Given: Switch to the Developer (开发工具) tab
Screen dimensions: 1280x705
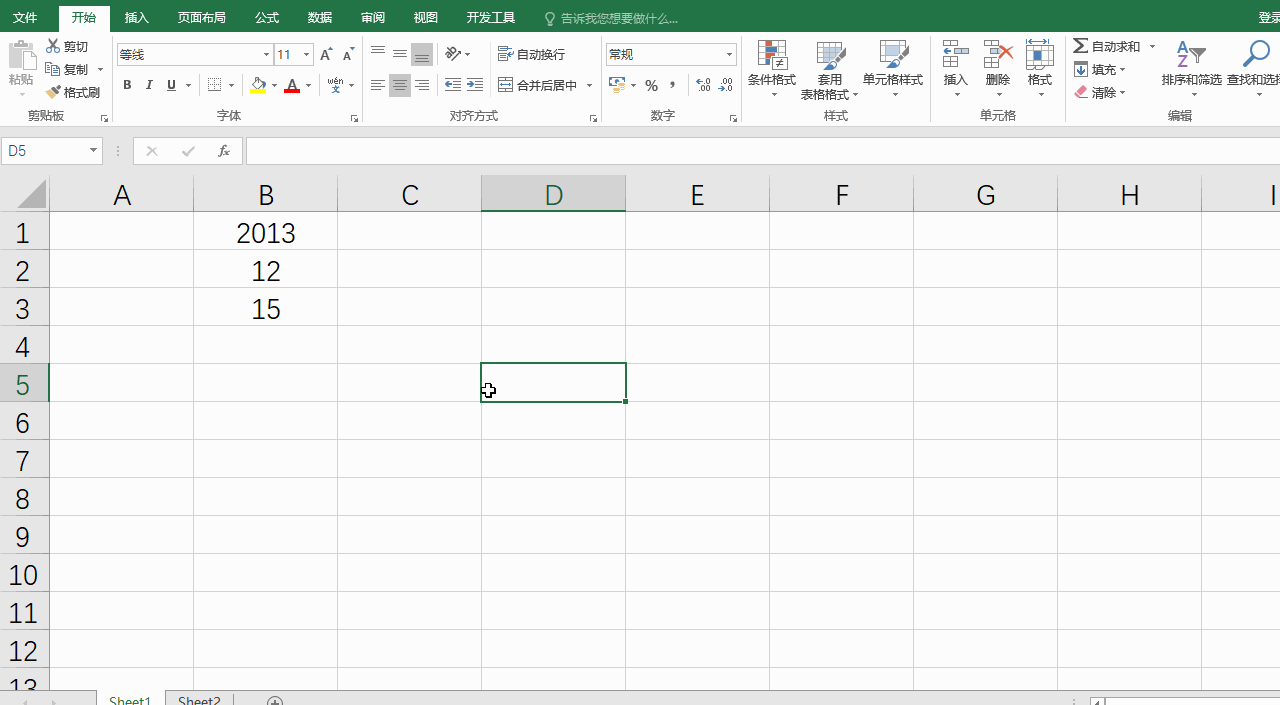Looking at the screenshot, I should point(491,18).
